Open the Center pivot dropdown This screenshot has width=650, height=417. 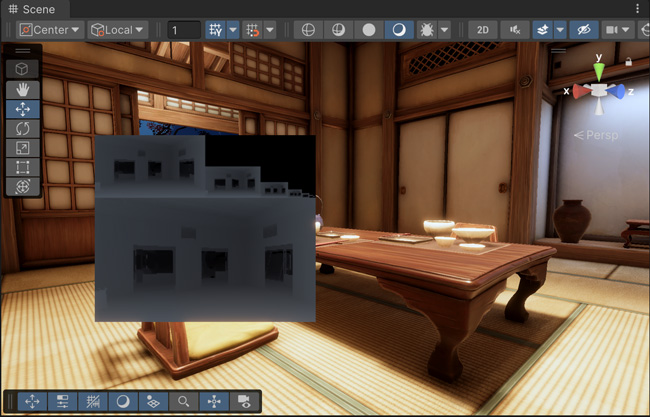[x=50, y=29]
